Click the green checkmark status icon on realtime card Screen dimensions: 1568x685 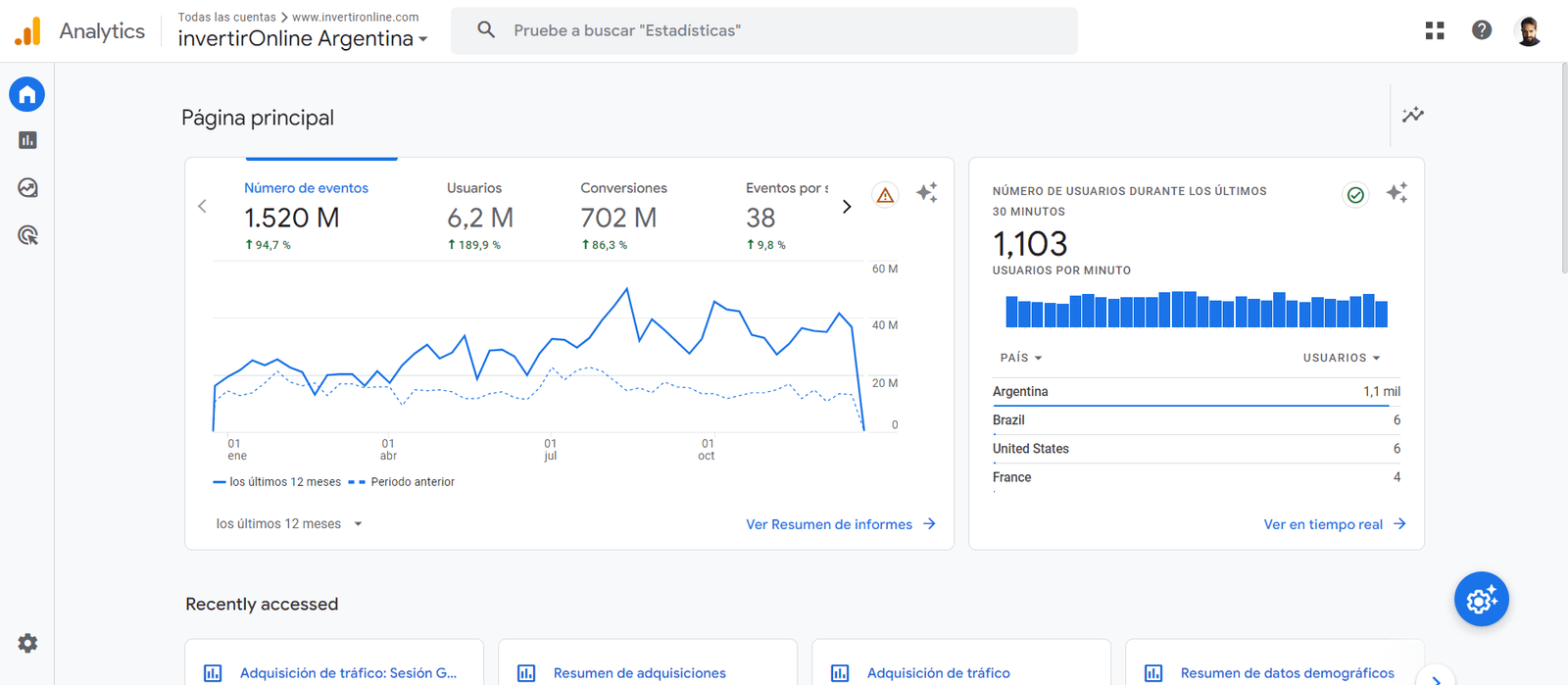pos(1355,195)
